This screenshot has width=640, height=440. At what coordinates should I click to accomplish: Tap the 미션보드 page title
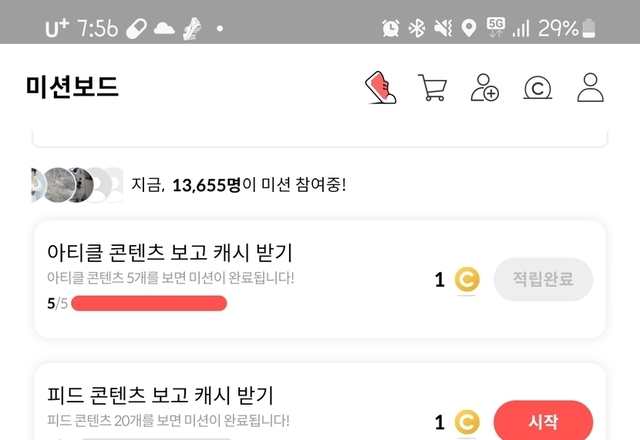tap(72, 87)
